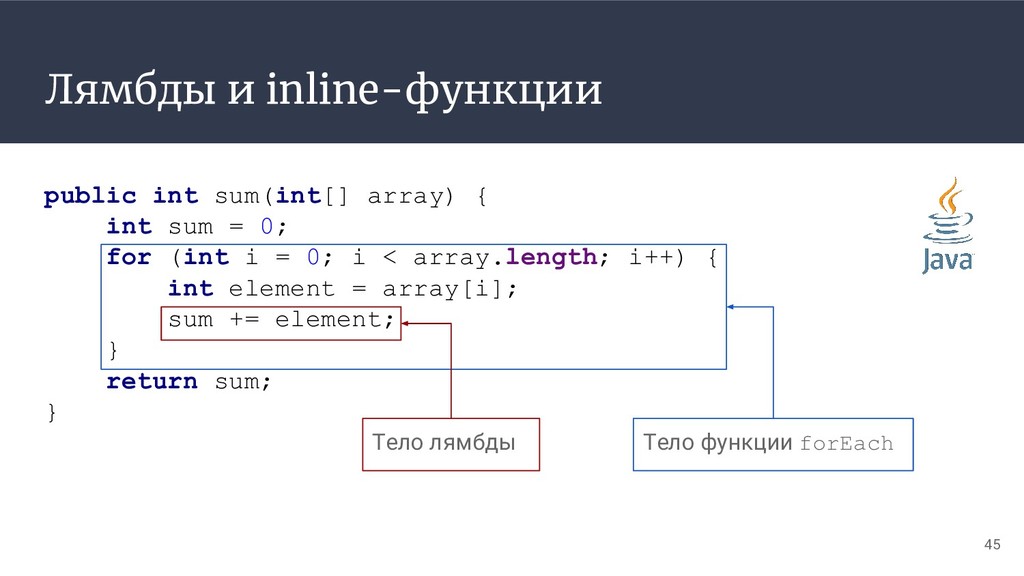Click the "Тело лямбды" label box
The image size is (1024, 576).
coord(451,444)
